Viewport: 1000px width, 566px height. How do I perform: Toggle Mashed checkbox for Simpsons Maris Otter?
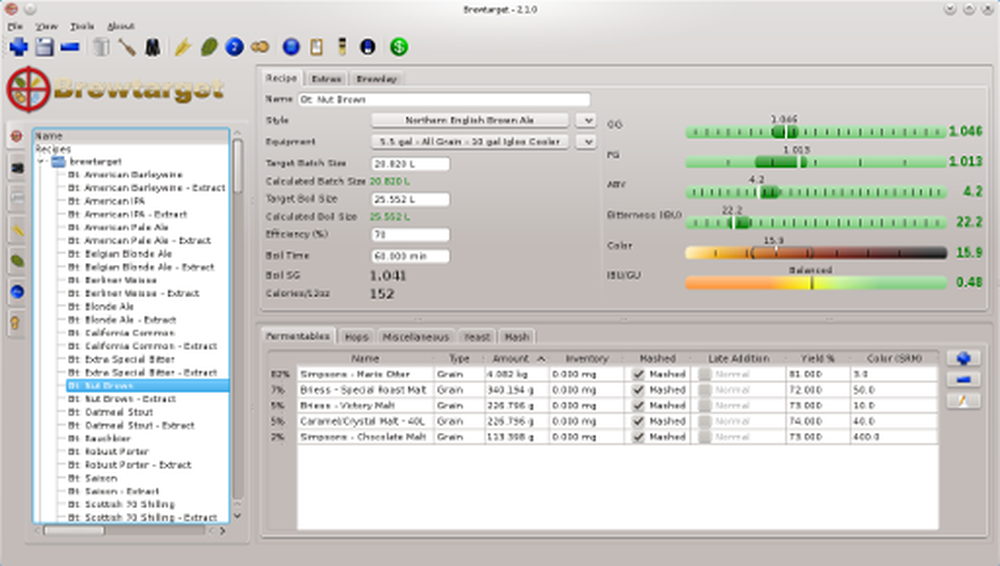click(638, 374)
